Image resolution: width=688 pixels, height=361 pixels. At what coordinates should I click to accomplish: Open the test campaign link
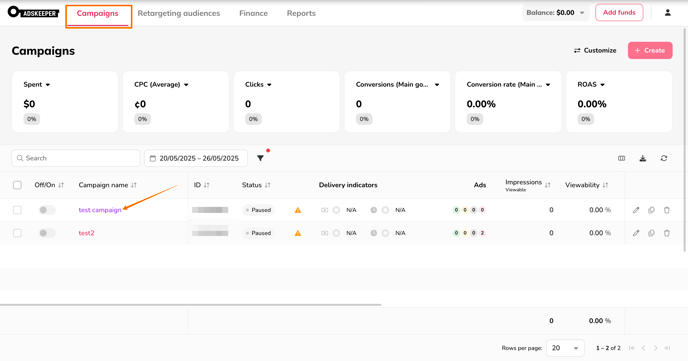100,210
